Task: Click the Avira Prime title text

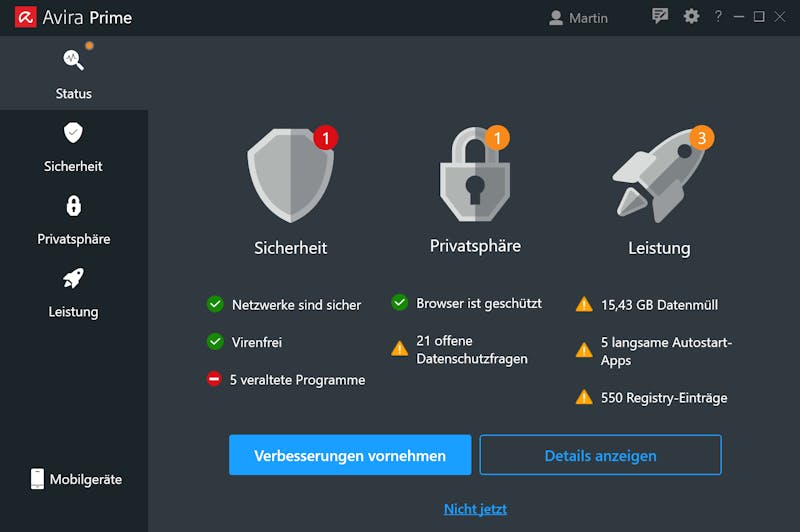Action: (87, 18)
